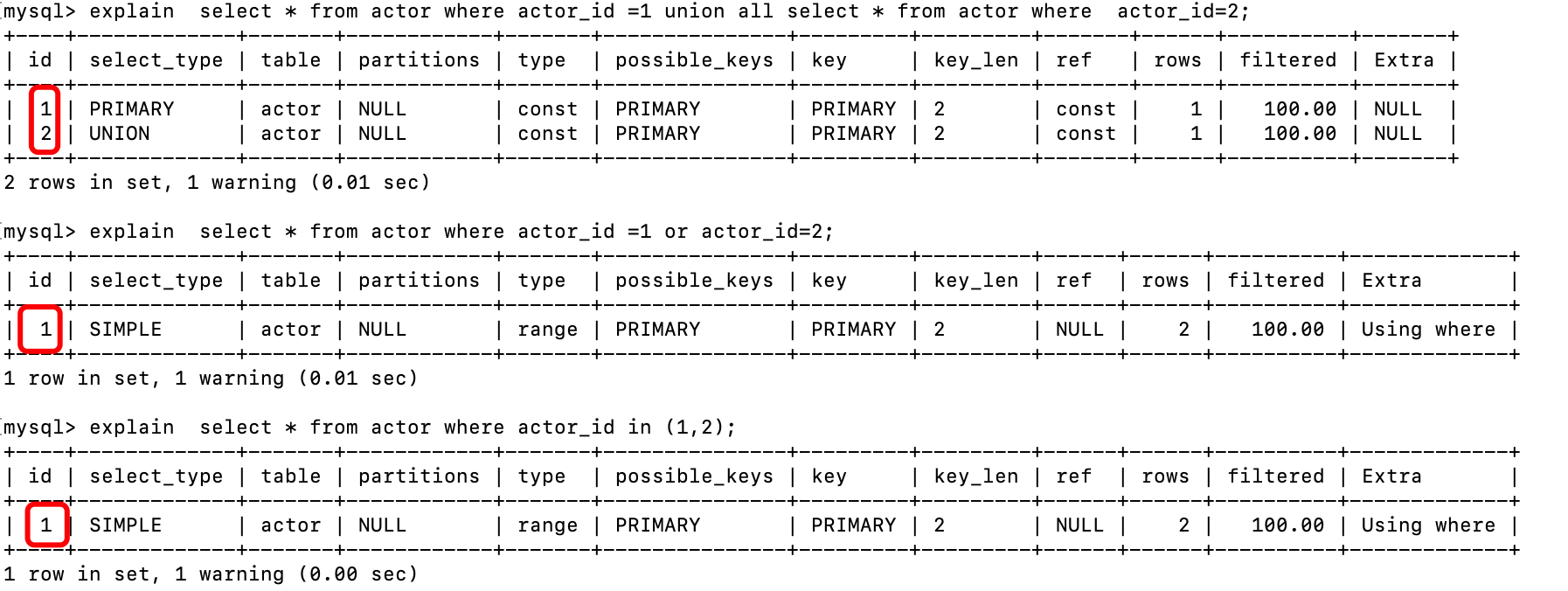Click 'Using where' in second result
The height and width of the screenshot is (591, 1568).
pyautogui.click(x=1428, y=330)
